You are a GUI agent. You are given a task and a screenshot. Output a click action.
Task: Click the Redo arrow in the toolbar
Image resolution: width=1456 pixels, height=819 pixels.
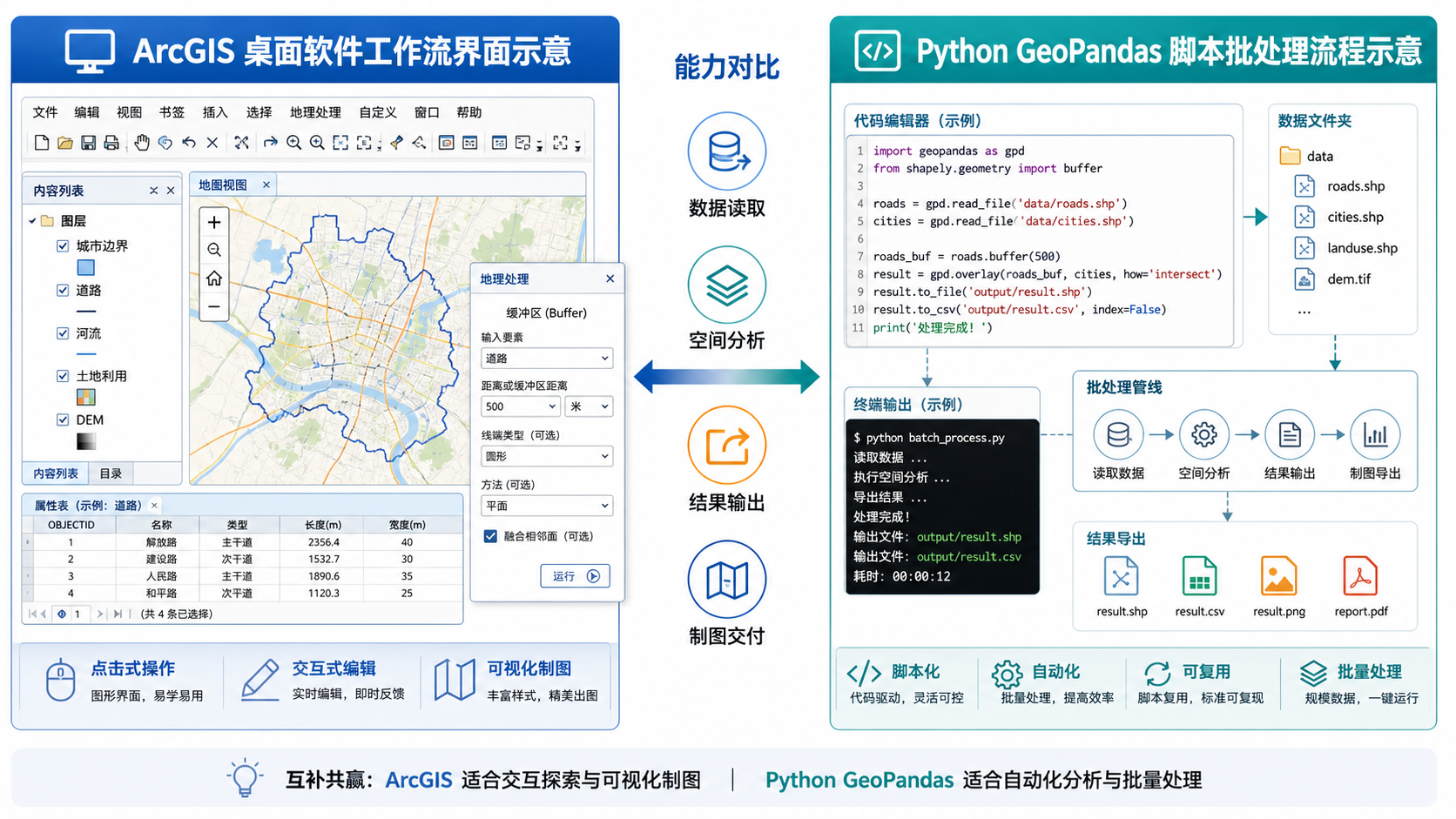271,143
